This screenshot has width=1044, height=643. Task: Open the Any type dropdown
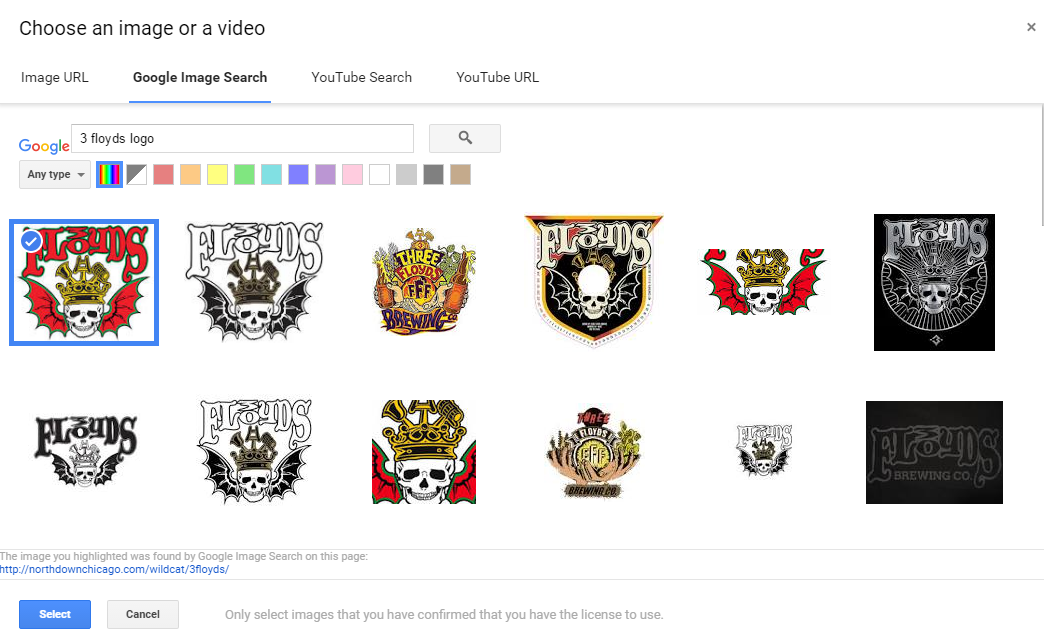point(55,174)
